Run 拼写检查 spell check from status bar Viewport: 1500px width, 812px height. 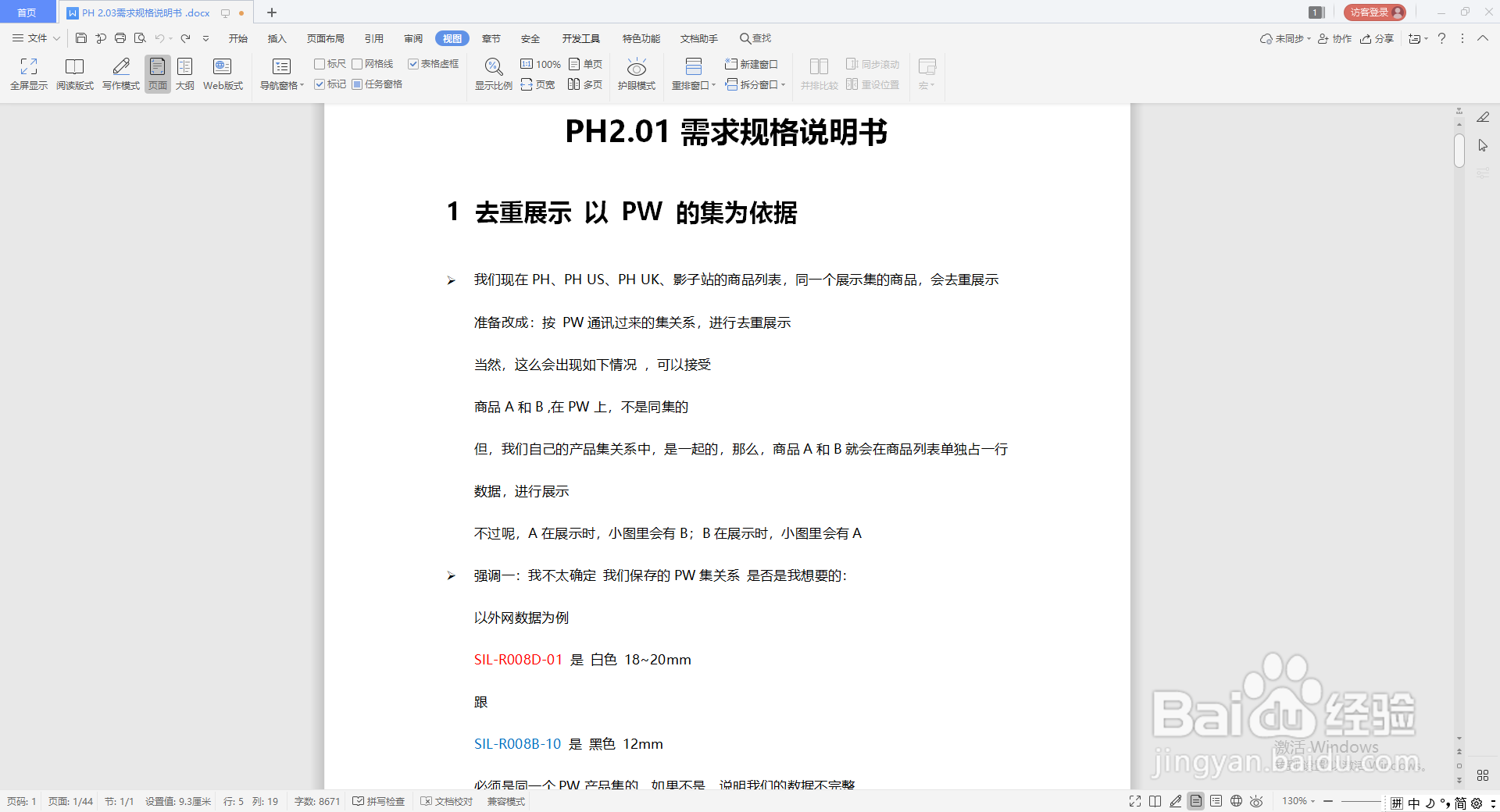[x=379, y=801]
